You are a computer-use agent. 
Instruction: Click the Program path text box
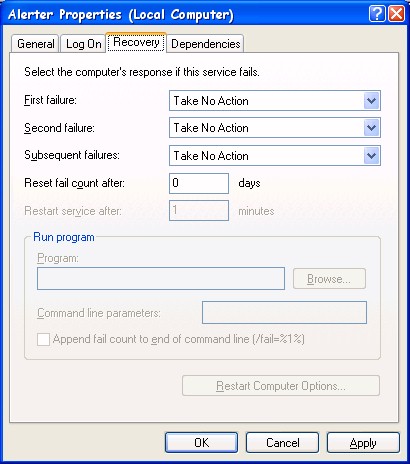coord(161,278)
